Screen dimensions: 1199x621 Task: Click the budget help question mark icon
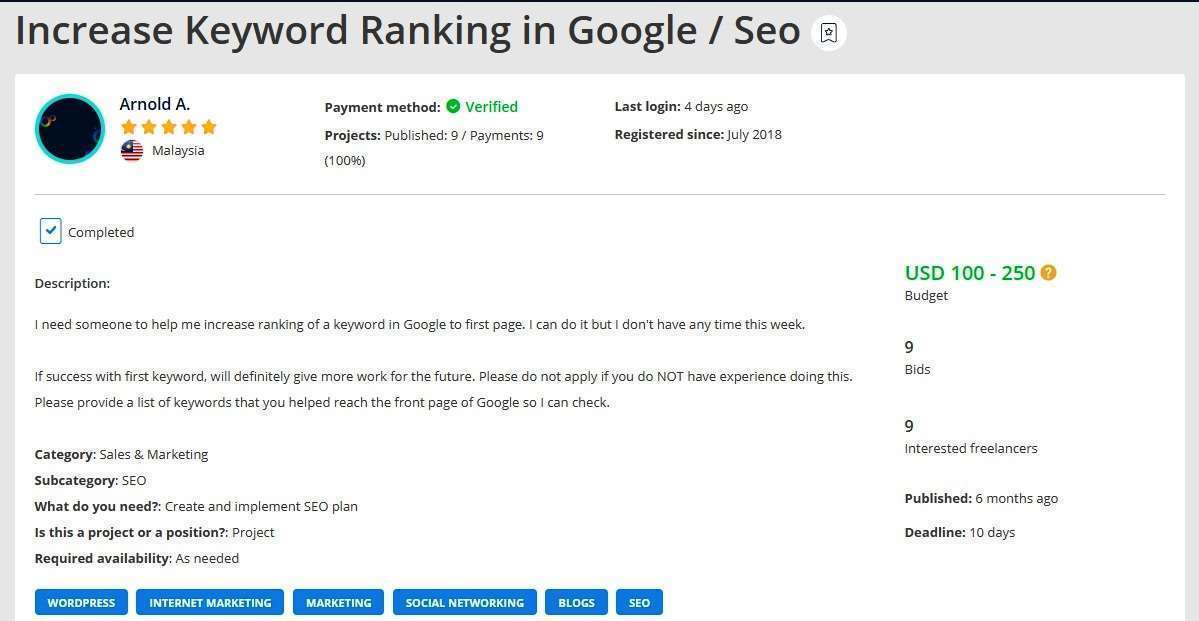[x=1048, y=273]
